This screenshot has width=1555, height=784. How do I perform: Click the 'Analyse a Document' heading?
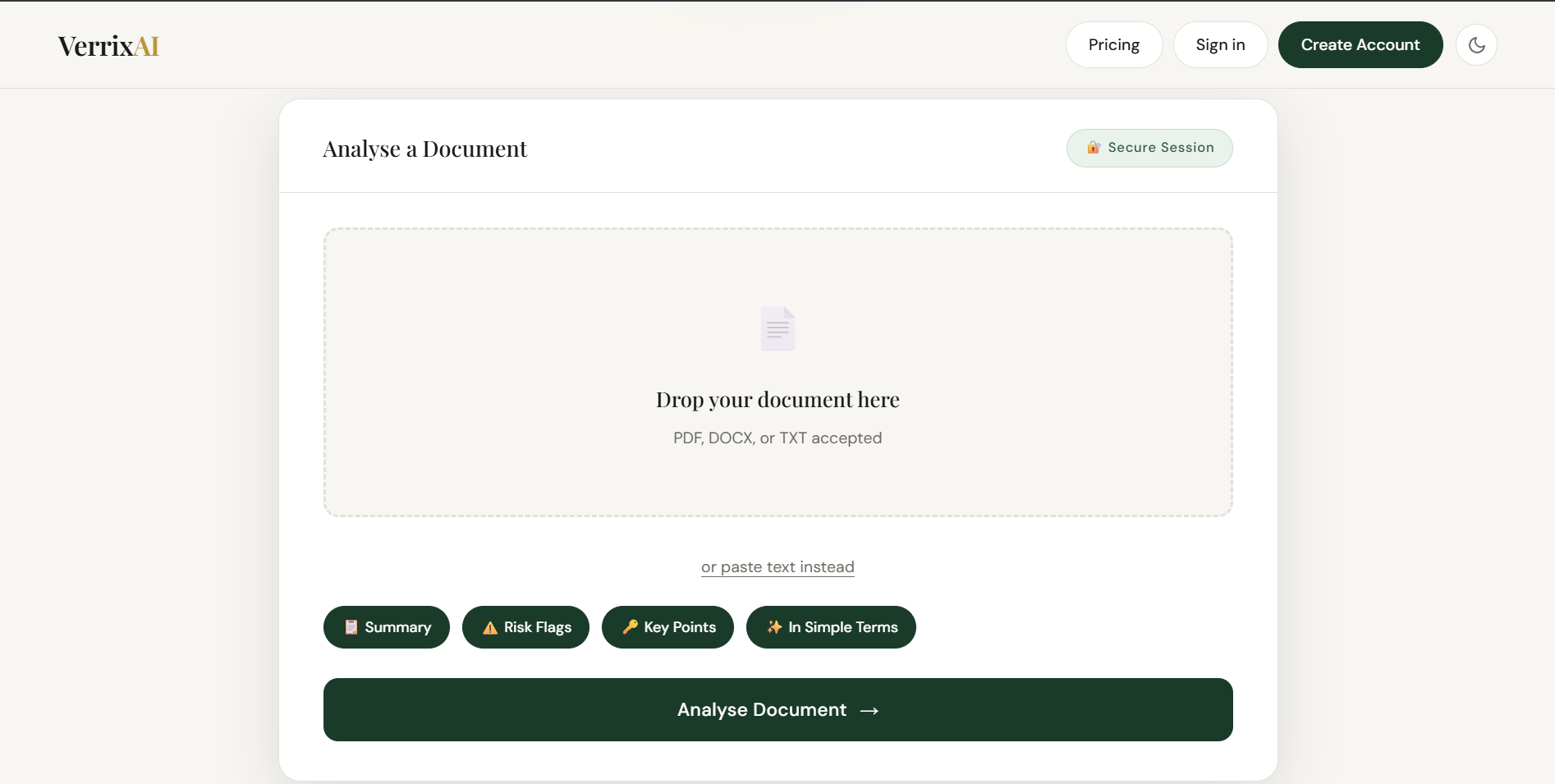tap(424, 149)
